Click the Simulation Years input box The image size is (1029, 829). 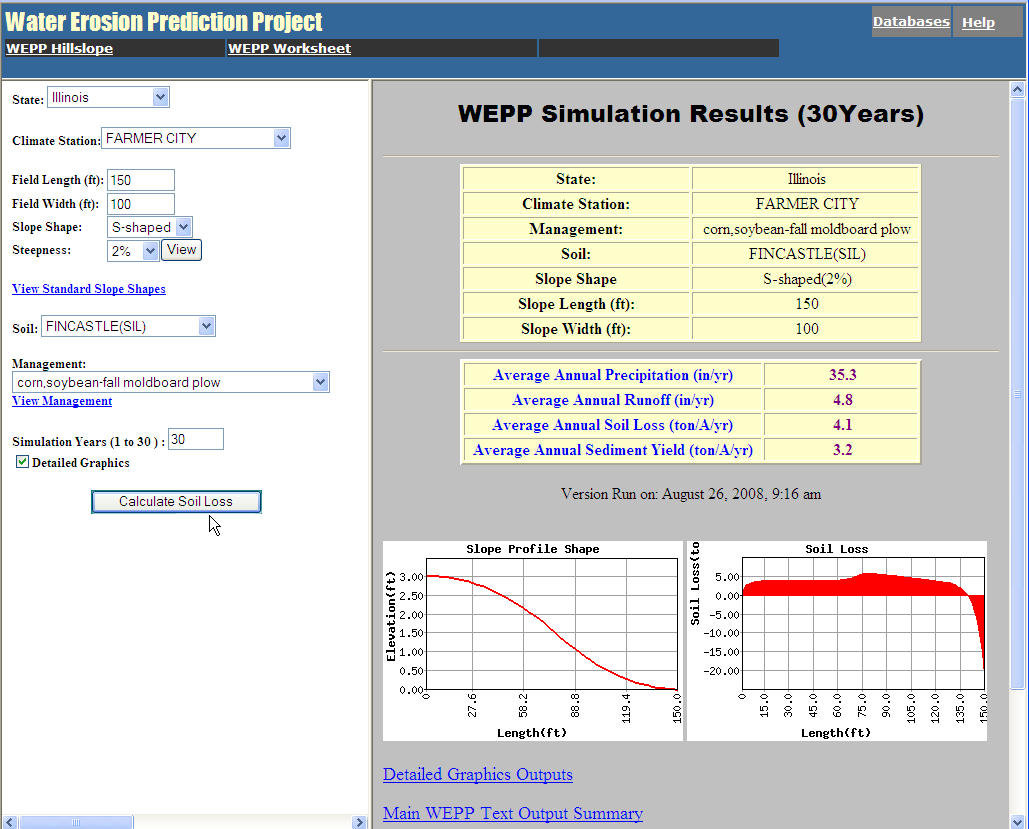click(x=195, y=439)
